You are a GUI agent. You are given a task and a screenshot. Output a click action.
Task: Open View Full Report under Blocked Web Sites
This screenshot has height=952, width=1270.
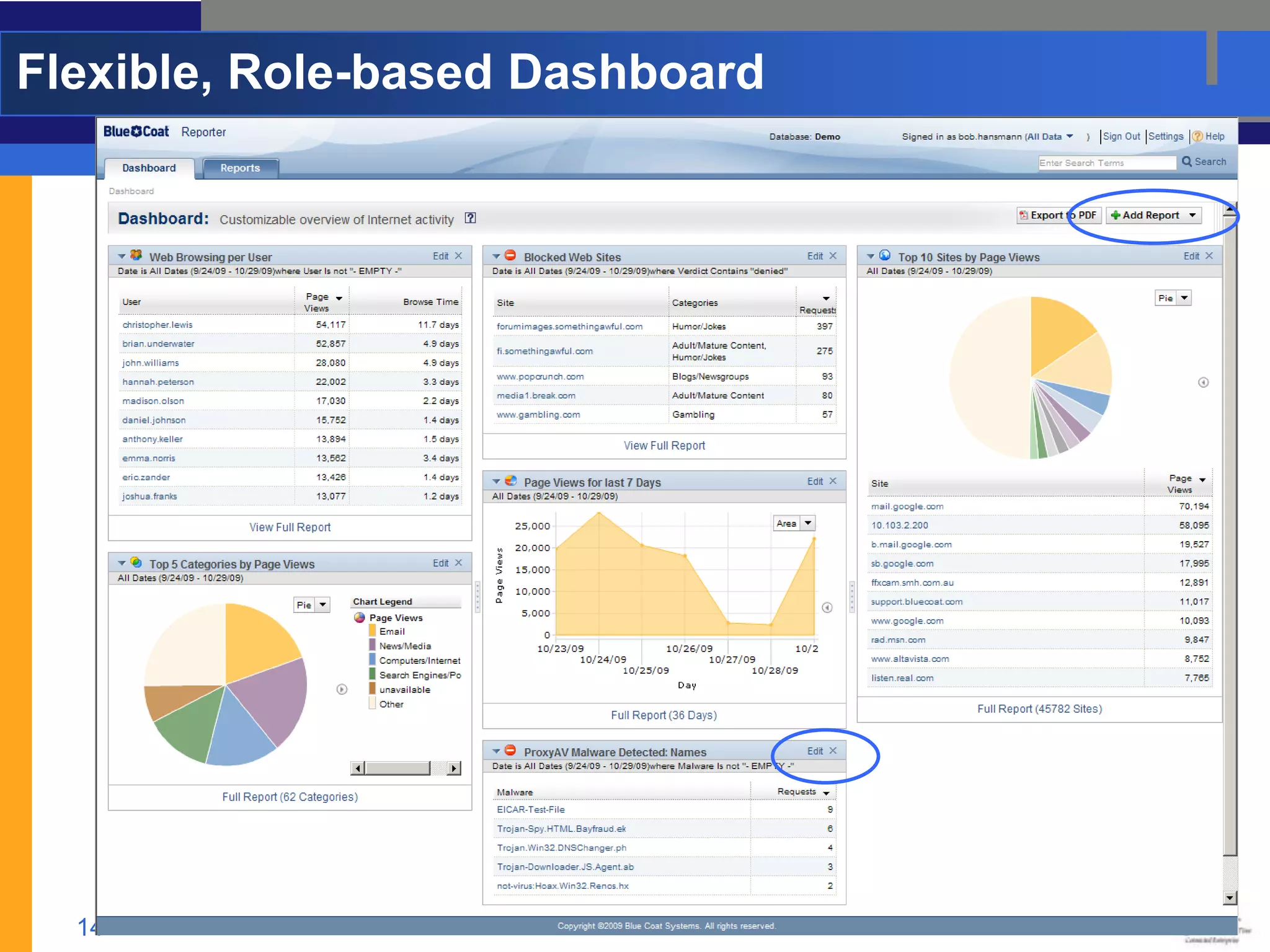[x=664, y=446]
